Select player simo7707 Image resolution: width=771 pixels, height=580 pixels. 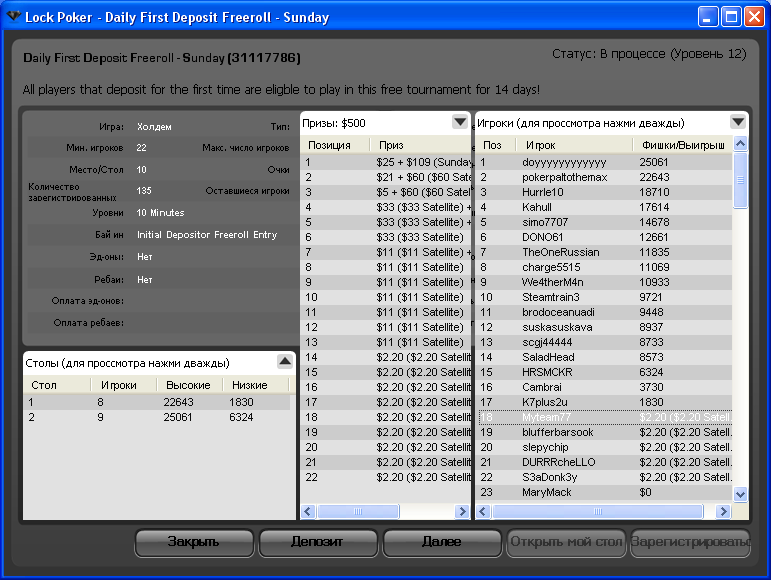point(605,222)
